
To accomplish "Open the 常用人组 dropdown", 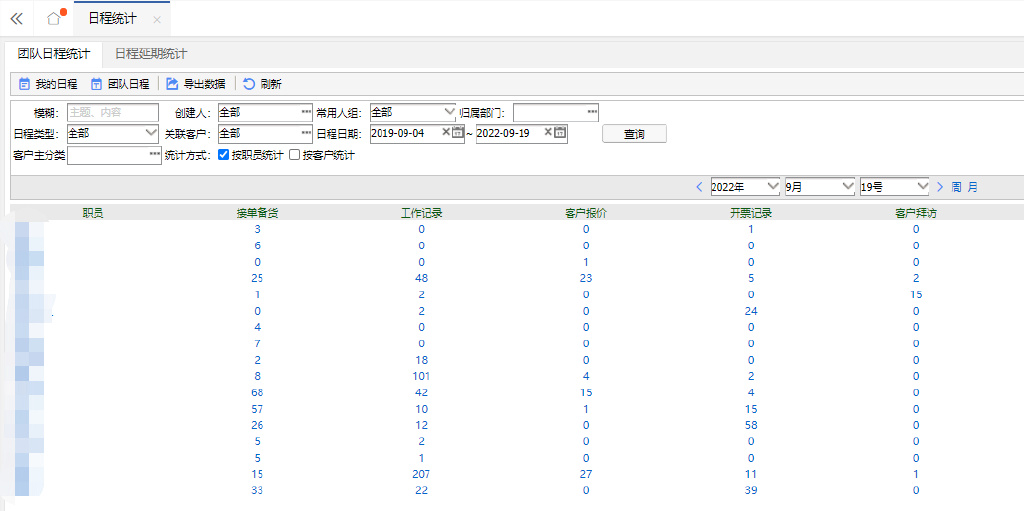I will (x=449, y=112).
